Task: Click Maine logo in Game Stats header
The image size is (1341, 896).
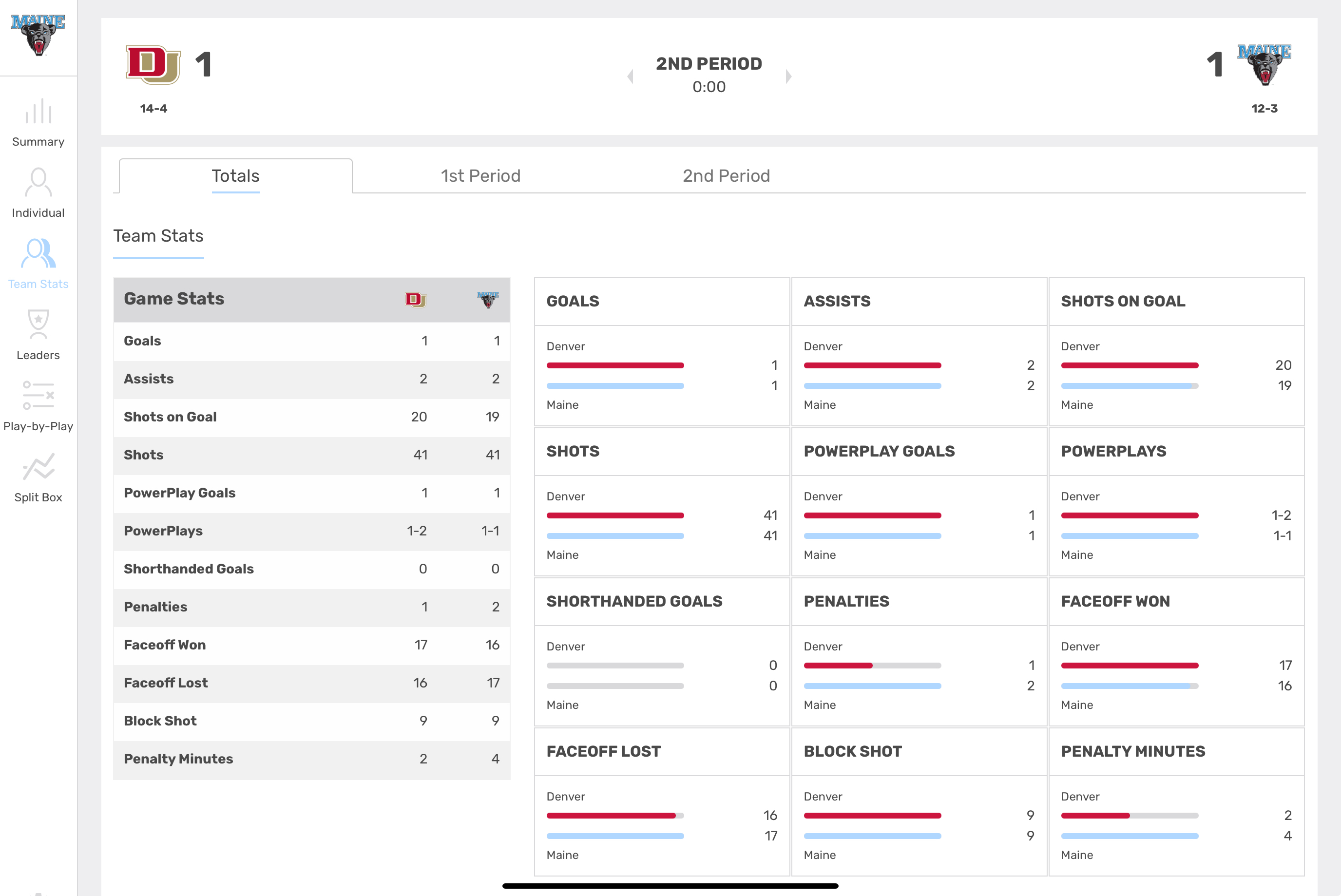Action: [x=488, y=300]
